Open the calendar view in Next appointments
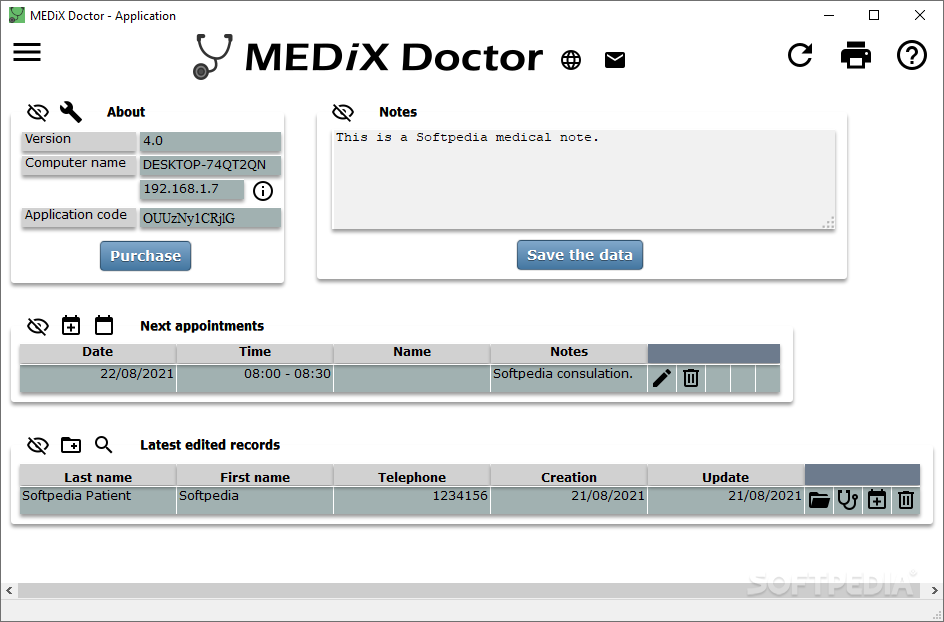Image resolution: width=944 pixels, height=622 pixels. click(x=104, y=325)
